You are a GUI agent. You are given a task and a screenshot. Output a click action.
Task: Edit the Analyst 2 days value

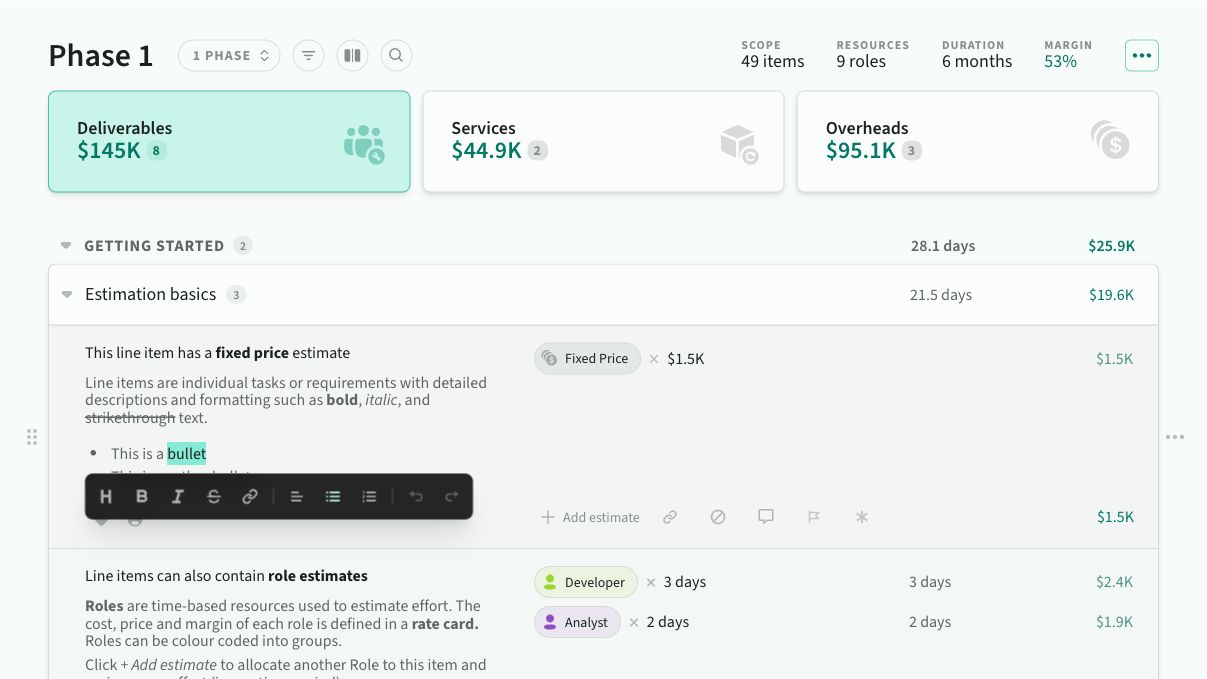tap(668, 622)
